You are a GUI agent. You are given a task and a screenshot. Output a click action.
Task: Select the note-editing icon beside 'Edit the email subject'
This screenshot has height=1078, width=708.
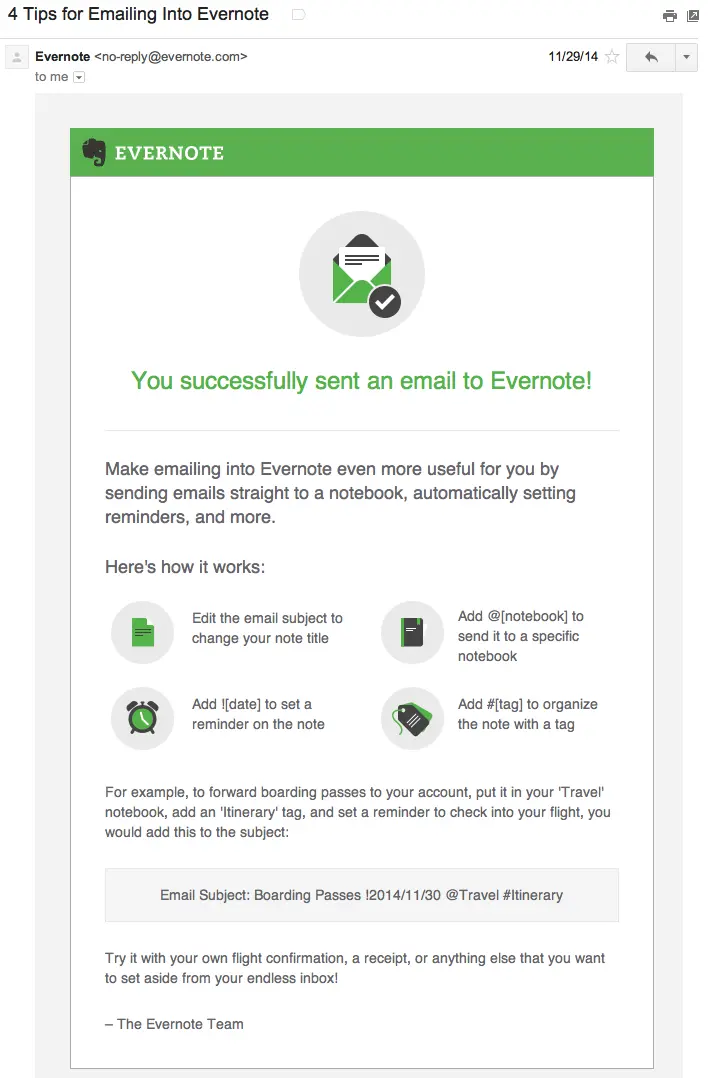(142, 632)
